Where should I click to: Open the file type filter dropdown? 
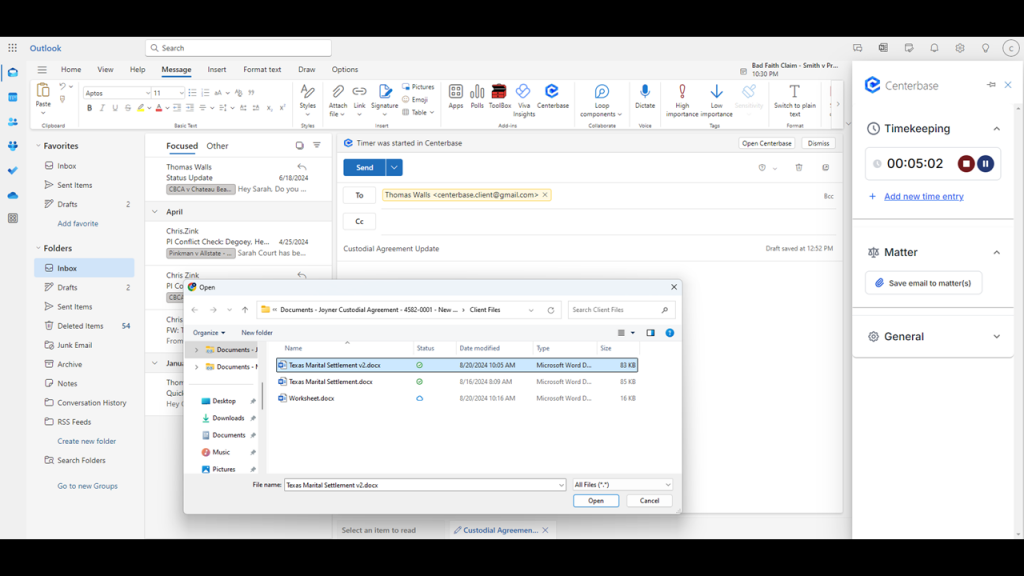[622, 485]
